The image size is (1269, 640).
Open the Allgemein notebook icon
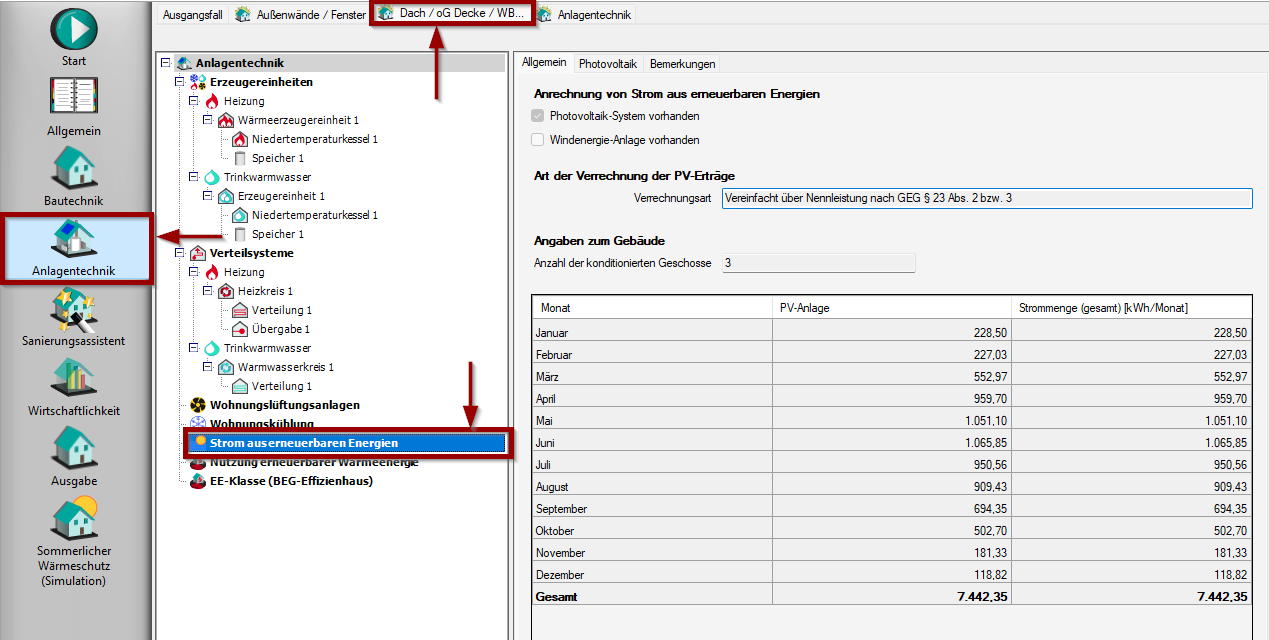tap(74, 99)
